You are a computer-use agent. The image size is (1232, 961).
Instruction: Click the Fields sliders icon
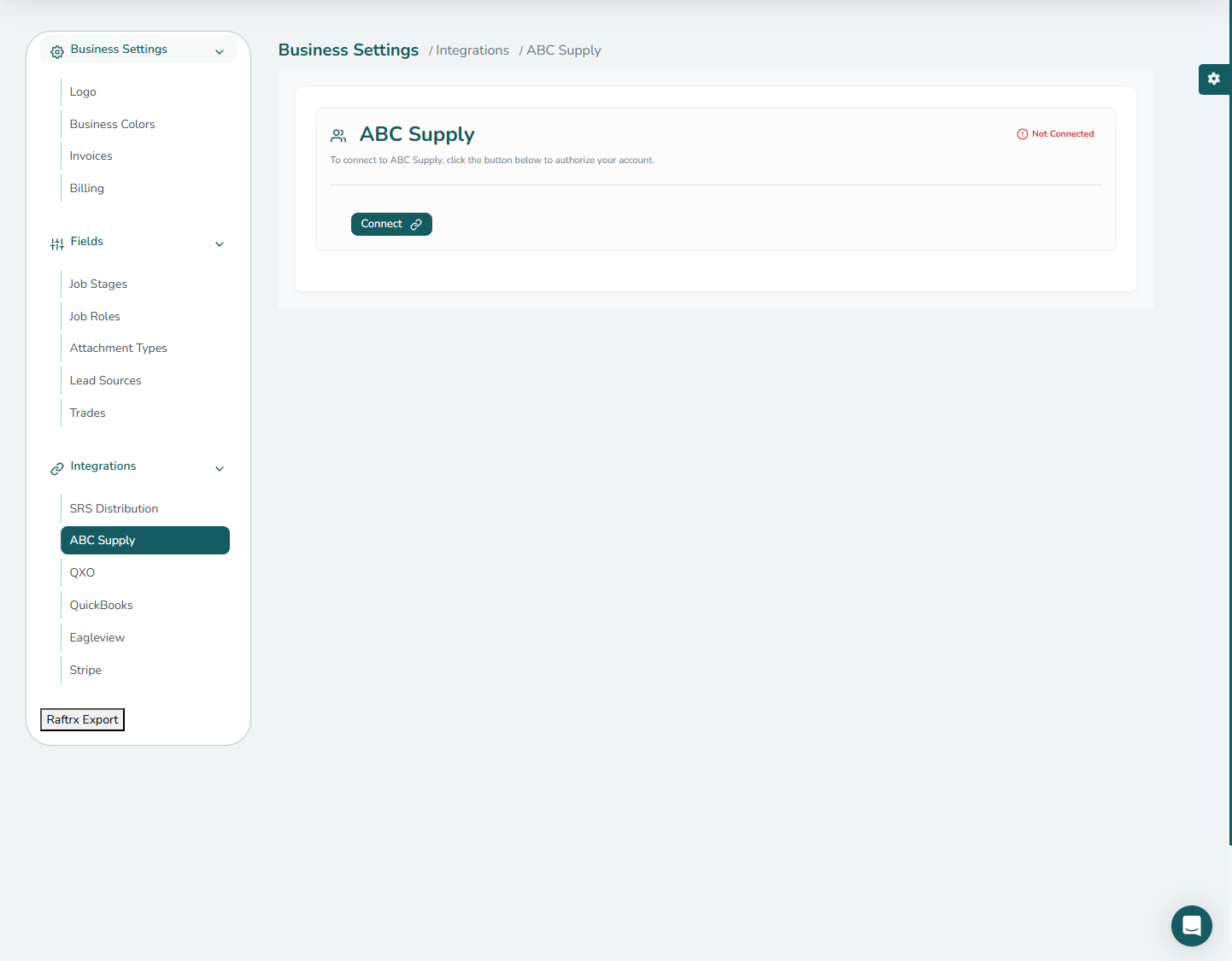(x=57, y=244)
